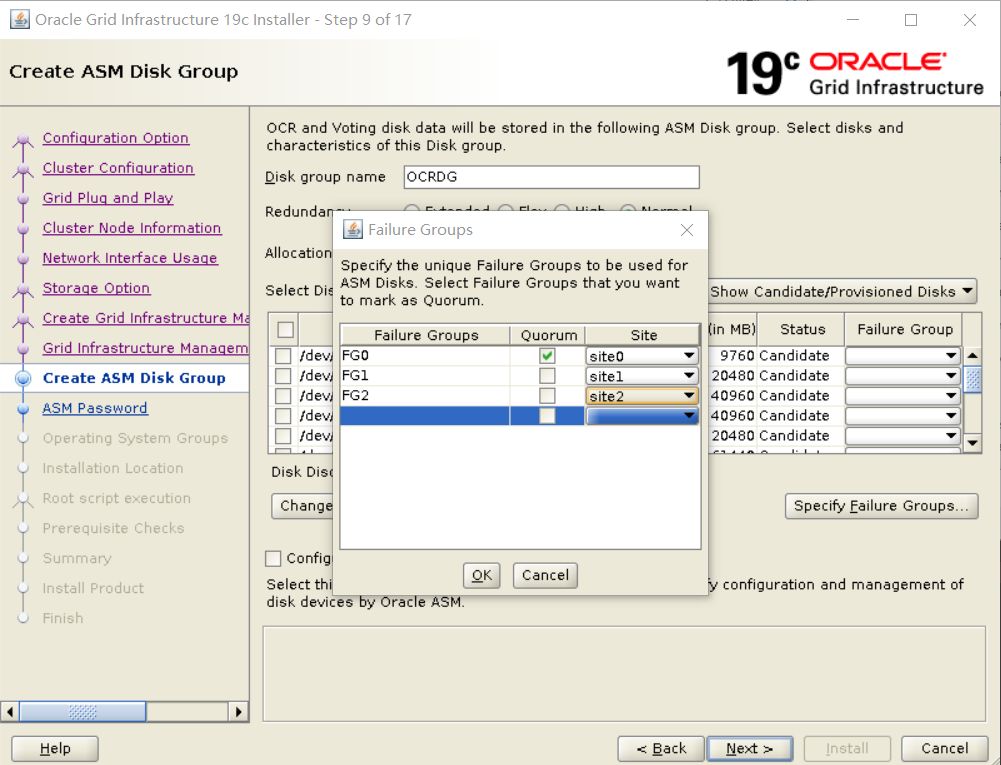Click the Site column header
The width and height of the screenshot is (1001, 765).
(643, 335)
